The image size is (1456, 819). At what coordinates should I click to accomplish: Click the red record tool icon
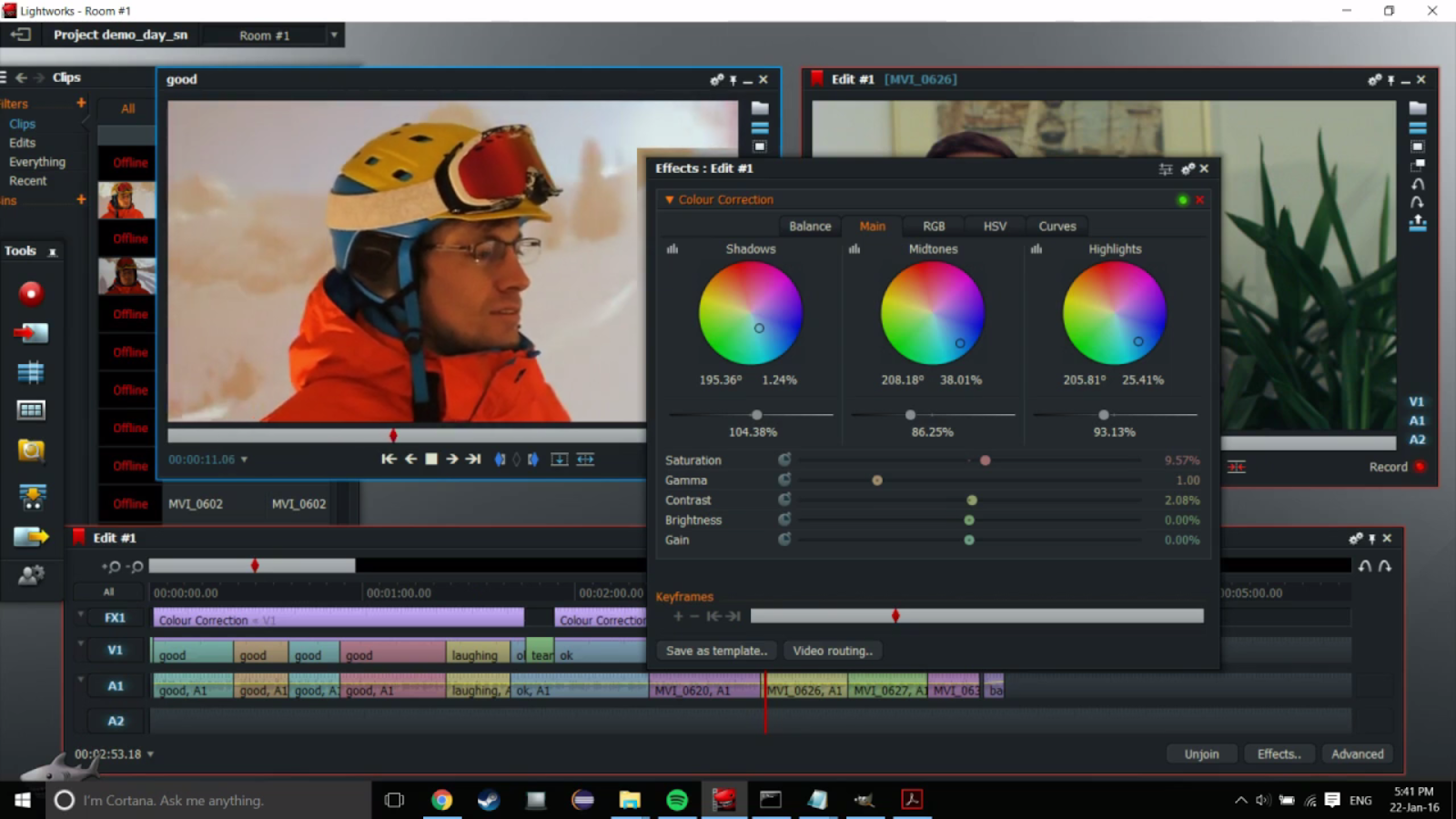tap(31, 293)
